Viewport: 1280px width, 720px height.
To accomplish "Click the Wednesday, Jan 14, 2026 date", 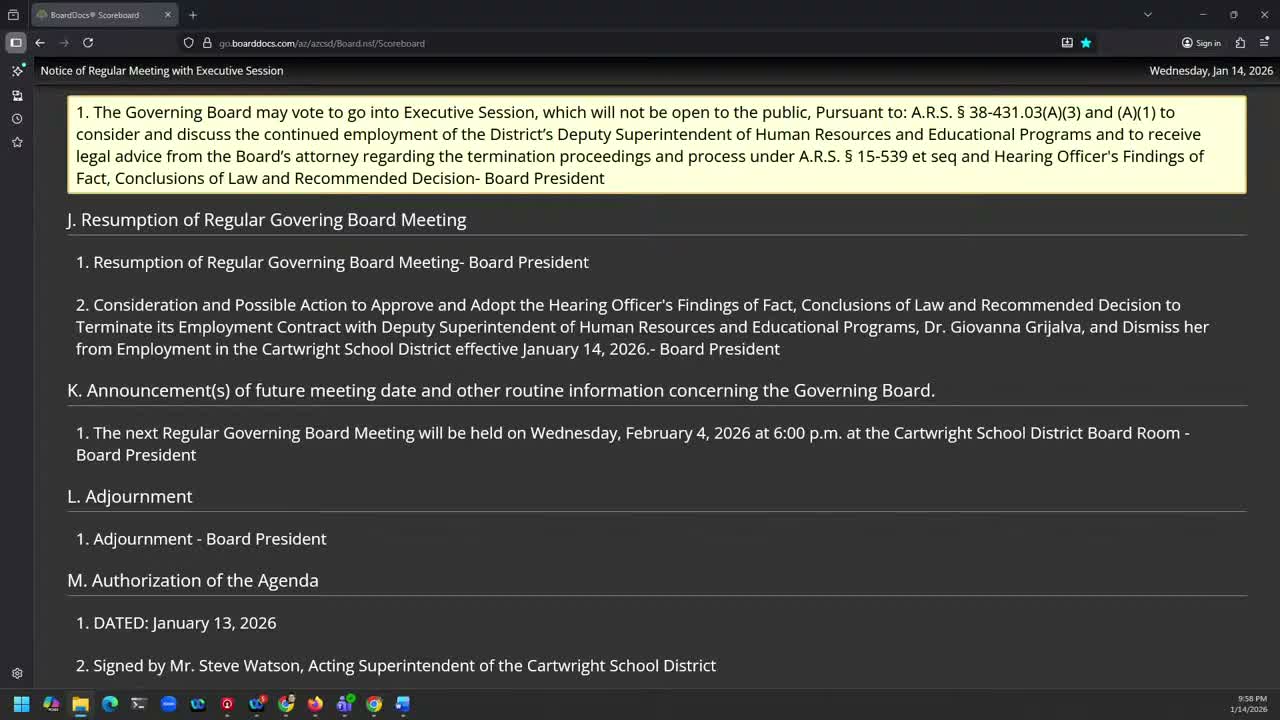I will tap(1211, 71).
